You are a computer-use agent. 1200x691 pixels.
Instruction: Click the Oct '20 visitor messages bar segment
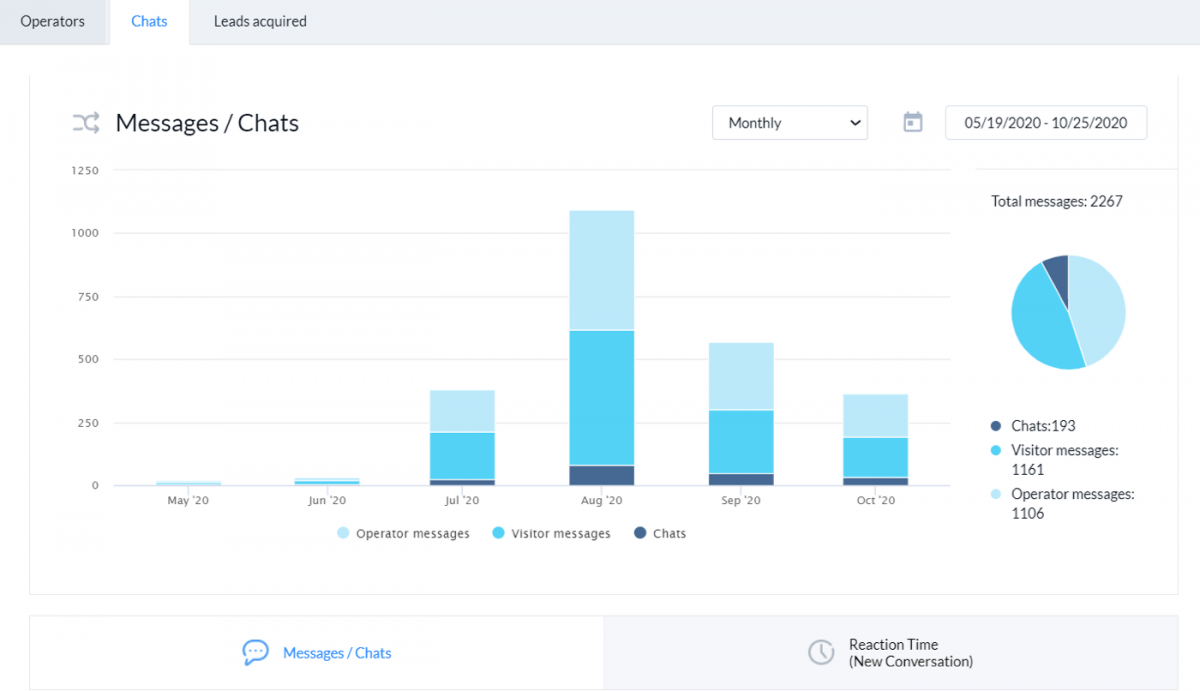coord(876,457)
